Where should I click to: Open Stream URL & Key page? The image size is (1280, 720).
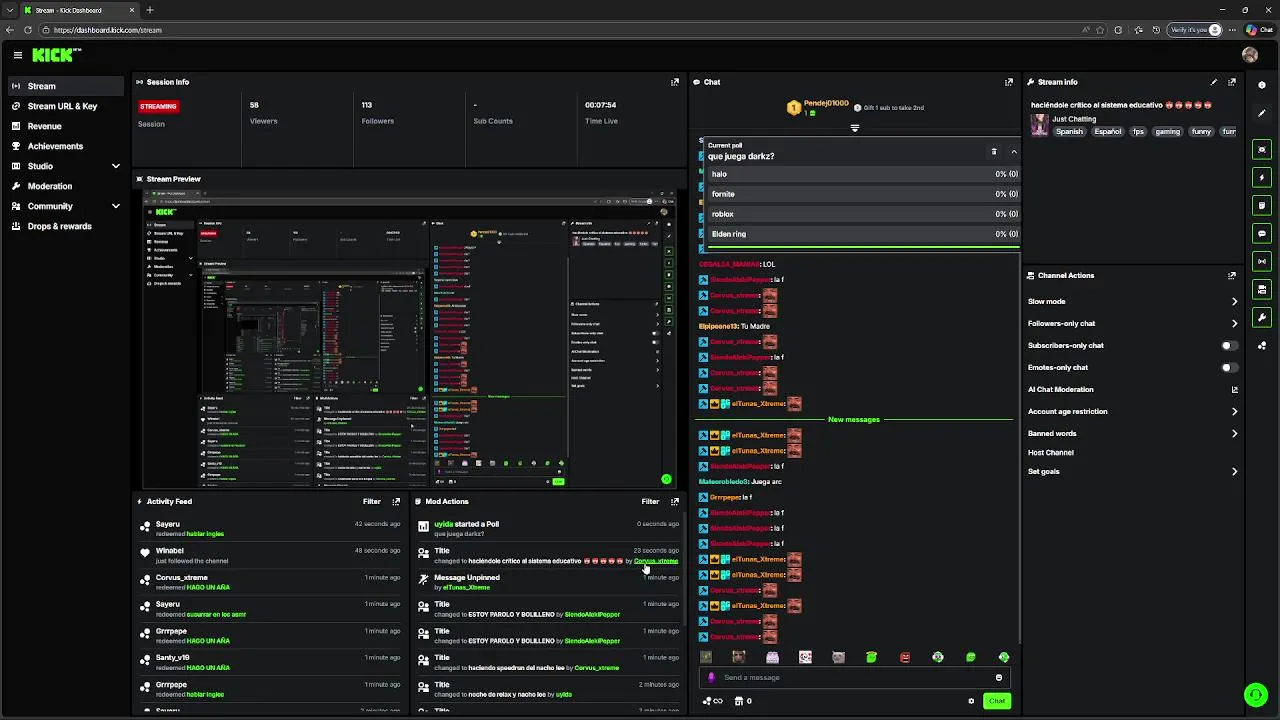(66, 106)
